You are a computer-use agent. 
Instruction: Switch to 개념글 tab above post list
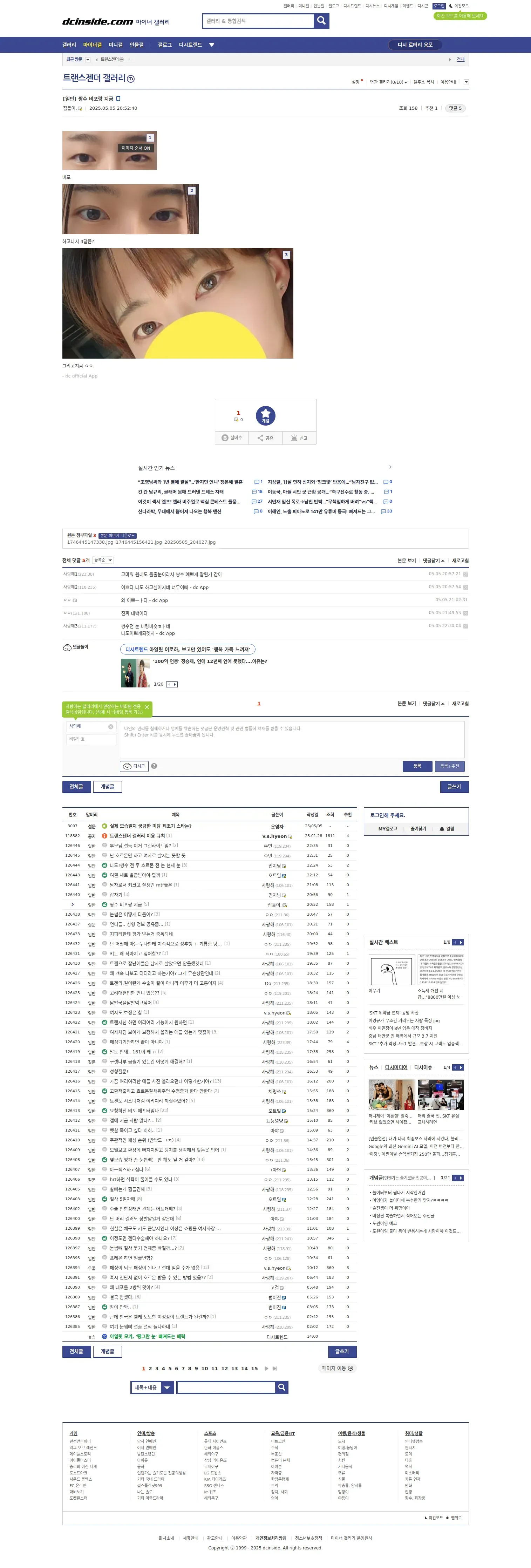click(x=107, y=787)
